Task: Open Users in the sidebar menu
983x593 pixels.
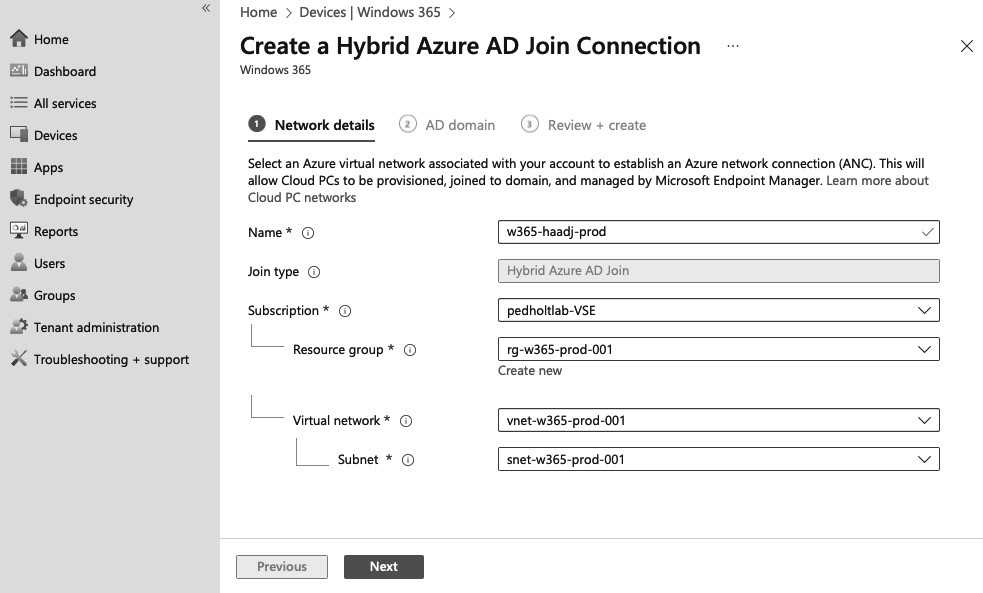Action: point(50,263)
